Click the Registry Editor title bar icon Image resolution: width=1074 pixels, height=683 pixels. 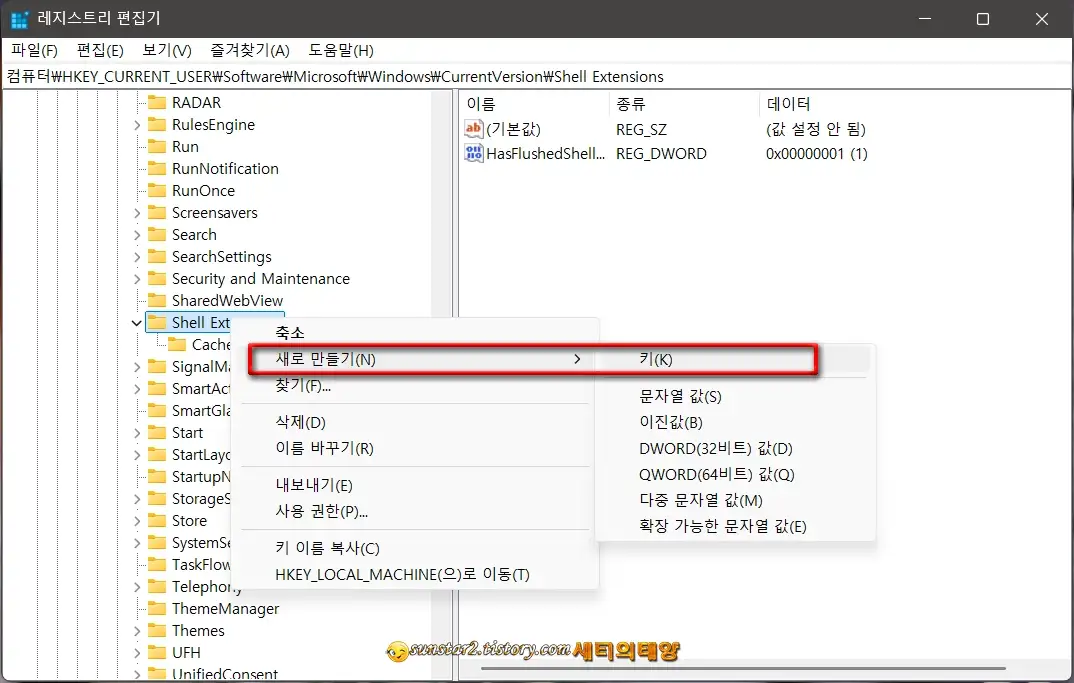pos(17,18)
